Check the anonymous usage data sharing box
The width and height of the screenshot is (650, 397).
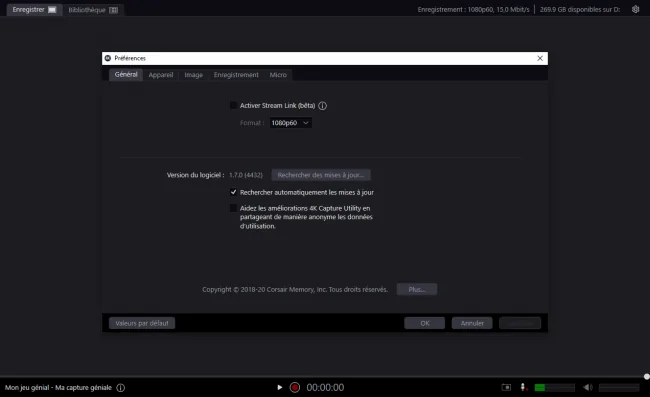point(233,208)
